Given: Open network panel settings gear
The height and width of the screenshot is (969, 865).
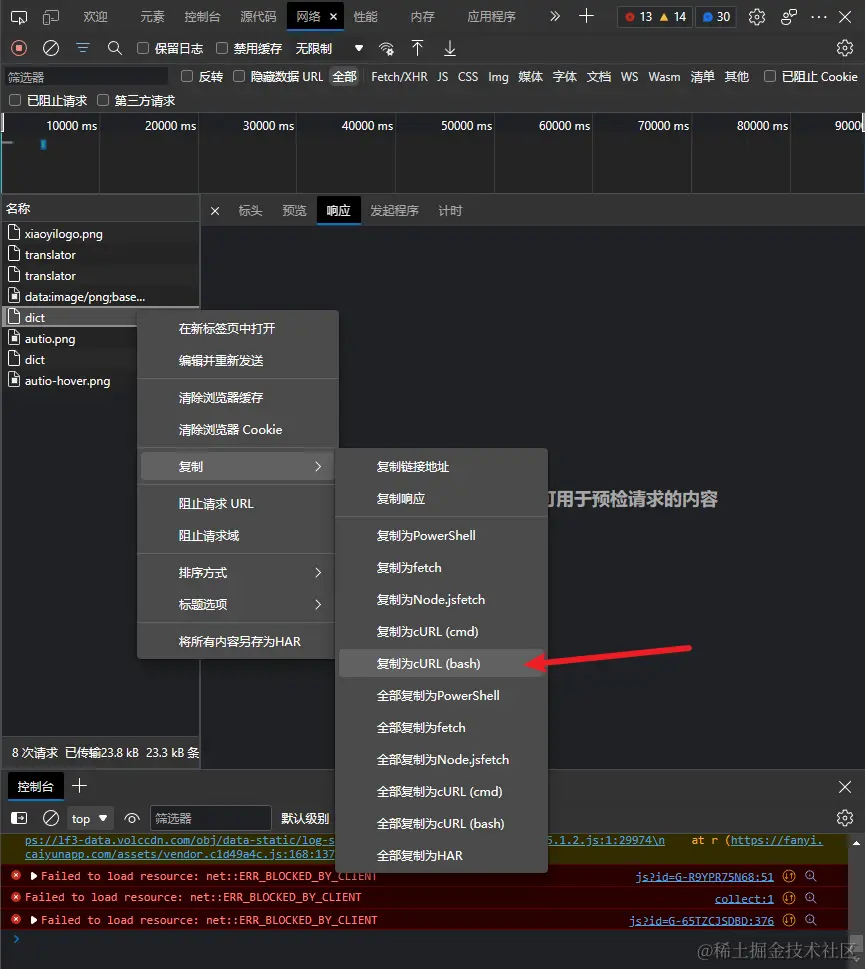Looking at the screenshot, I should pyautogui.click(x=845, y=48).
